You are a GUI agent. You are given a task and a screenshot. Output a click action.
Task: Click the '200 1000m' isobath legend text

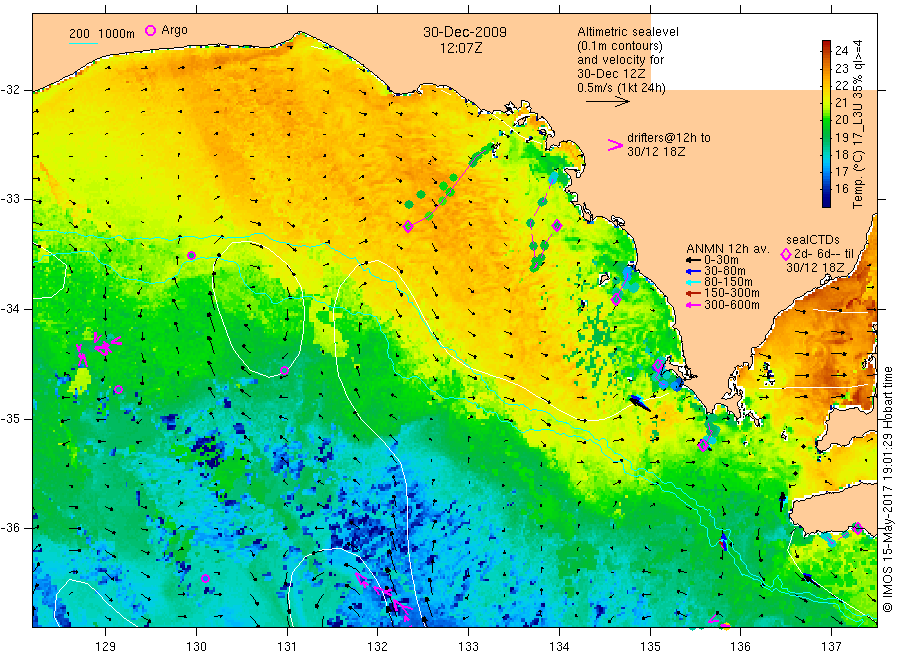click(x=102, y=34)
